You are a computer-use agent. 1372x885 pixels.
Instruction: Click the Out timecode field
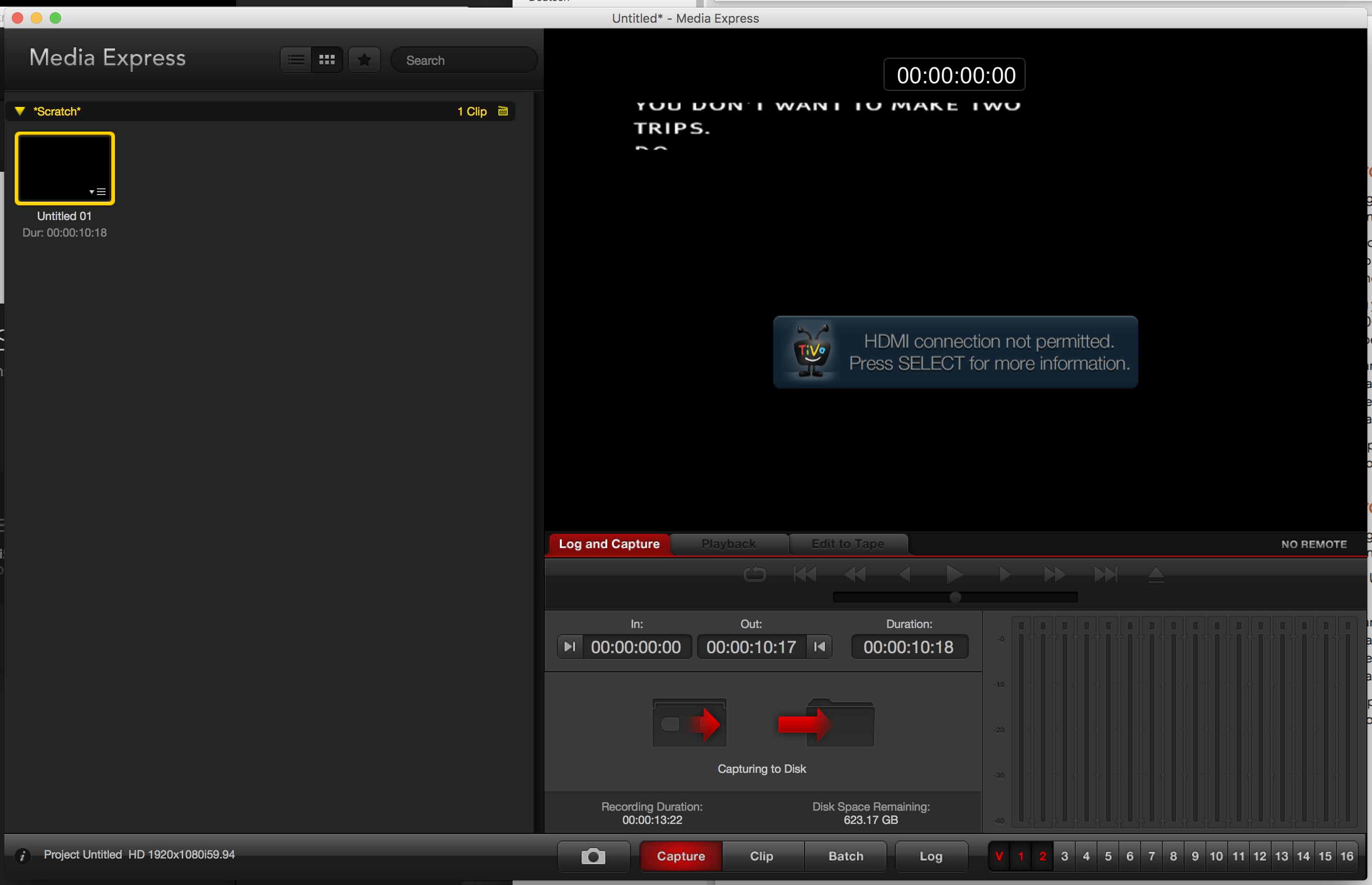click(752, 647)
